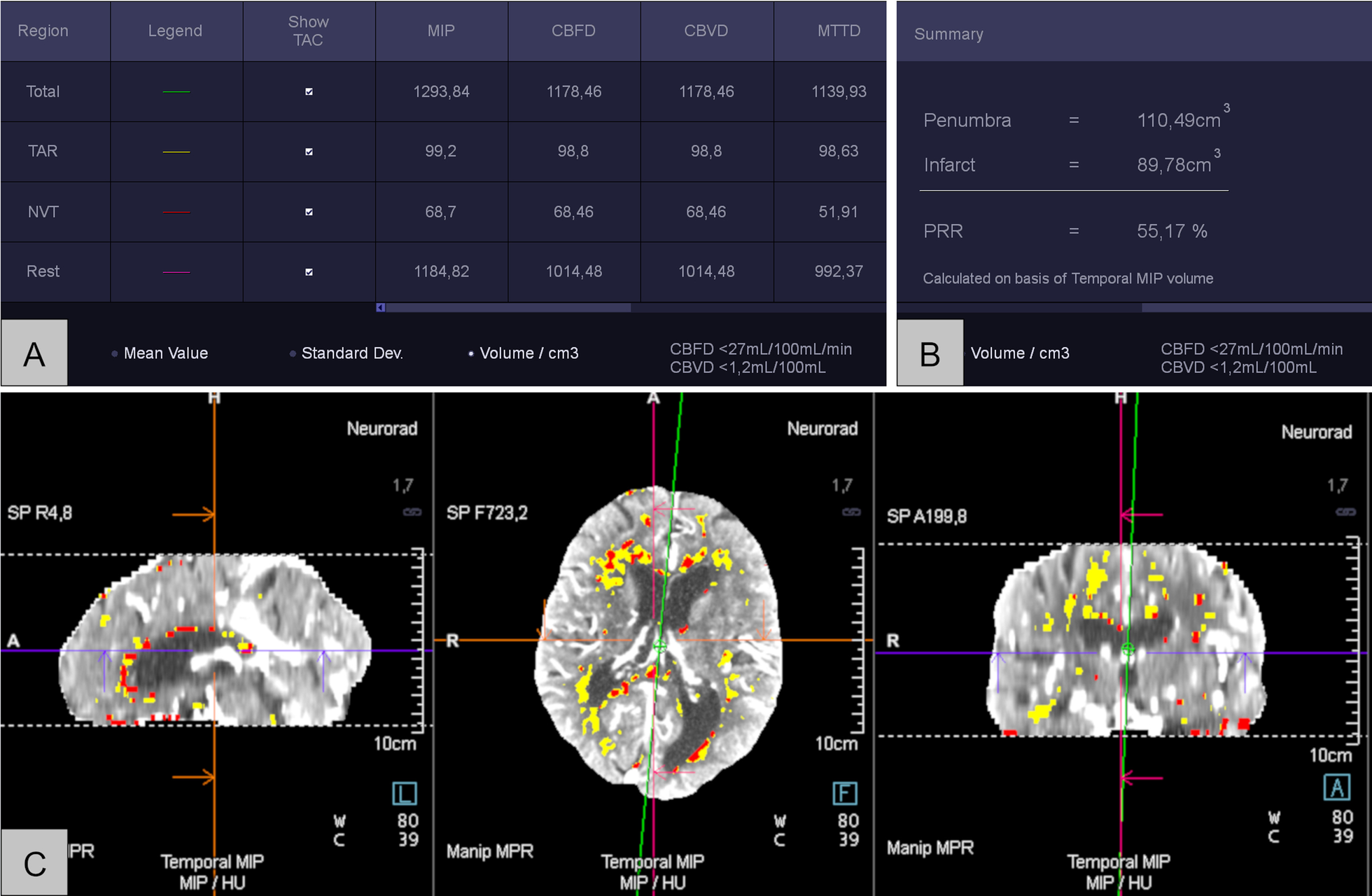Select the NVT region row label
Image resolution: width=1372 pixels, height=896 pixels.
pos(43,212)
